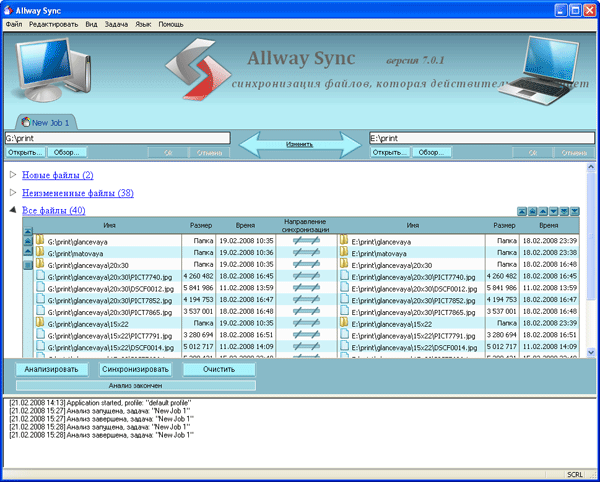Screen dimensions: 600x482
Task: Click the Направление синхронизации column header
Action: click(x=305, y=226)
